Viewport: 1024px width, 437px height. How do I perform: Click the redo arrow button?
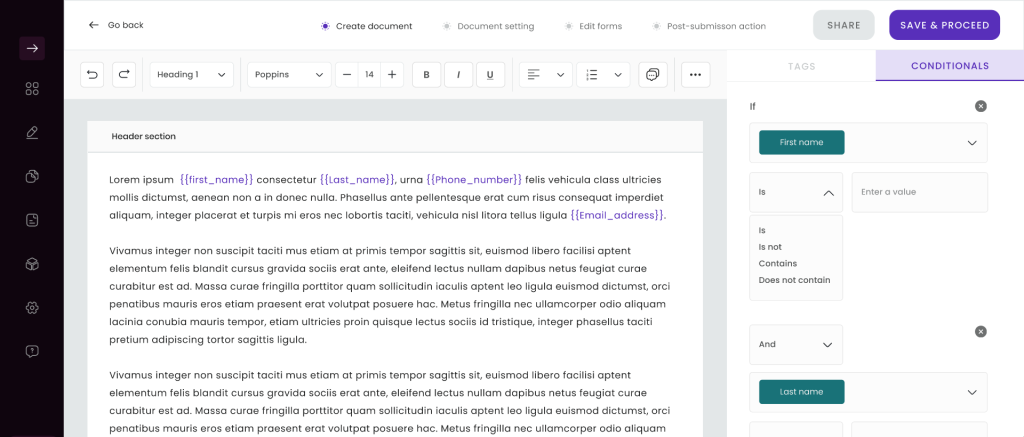tap(124, 74)
